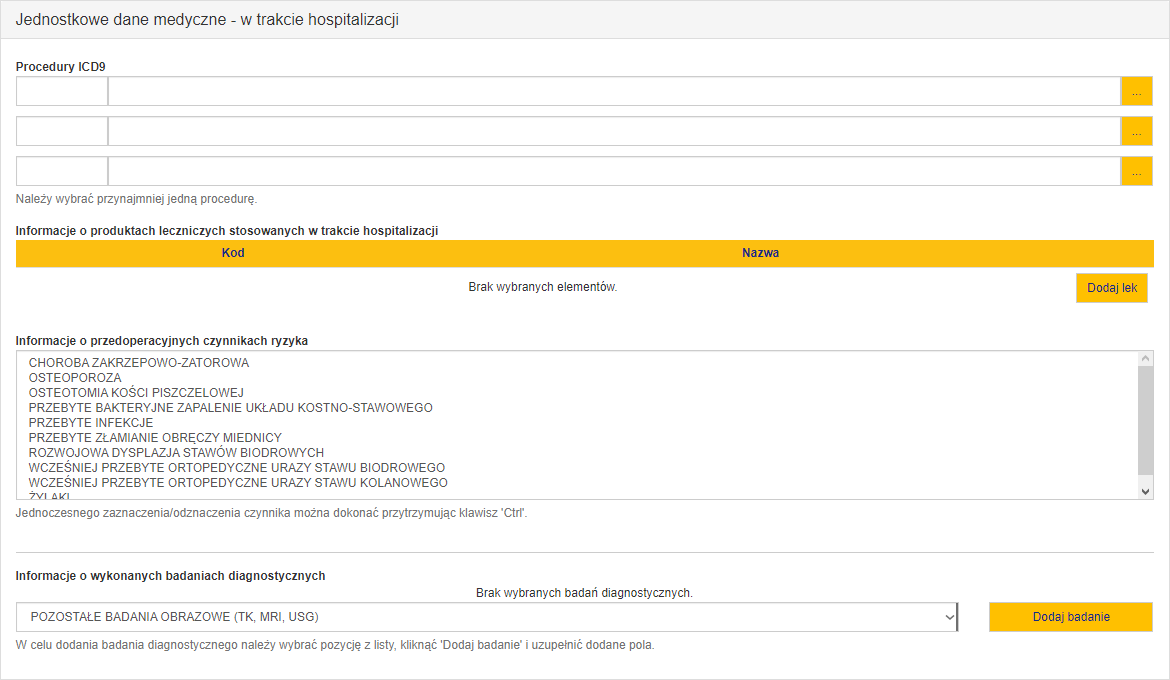Choose 'OSTEOTOMIA KOŚCI PISZCZELOWEJ' risk factor
Image resolution: width=1170 pixels, height=680 pixels.
[136, 393]
